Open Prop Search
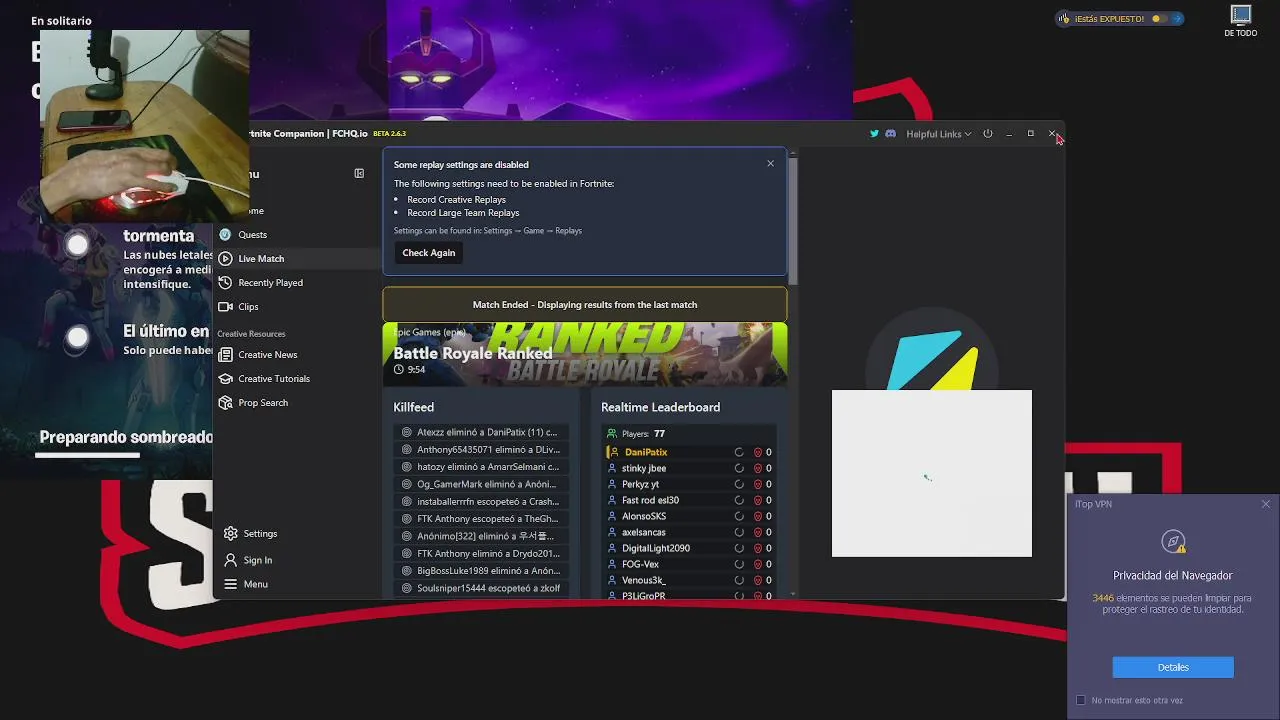Screen dimensions: 1280x720 [x=297, y=403]
